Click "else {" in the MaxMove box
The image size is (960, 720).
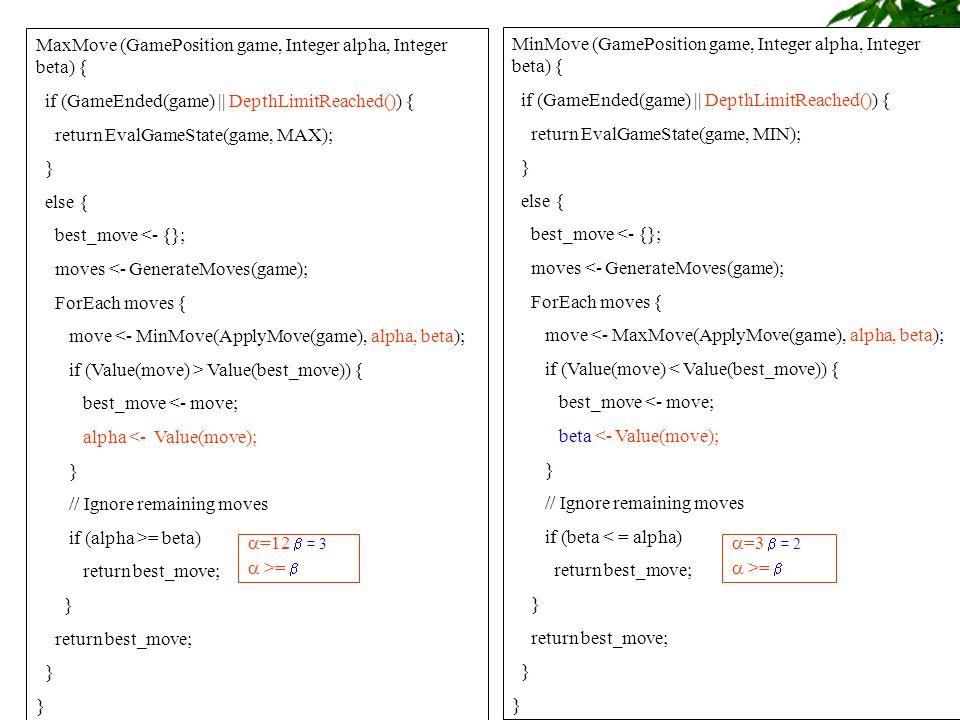(66, 202)
